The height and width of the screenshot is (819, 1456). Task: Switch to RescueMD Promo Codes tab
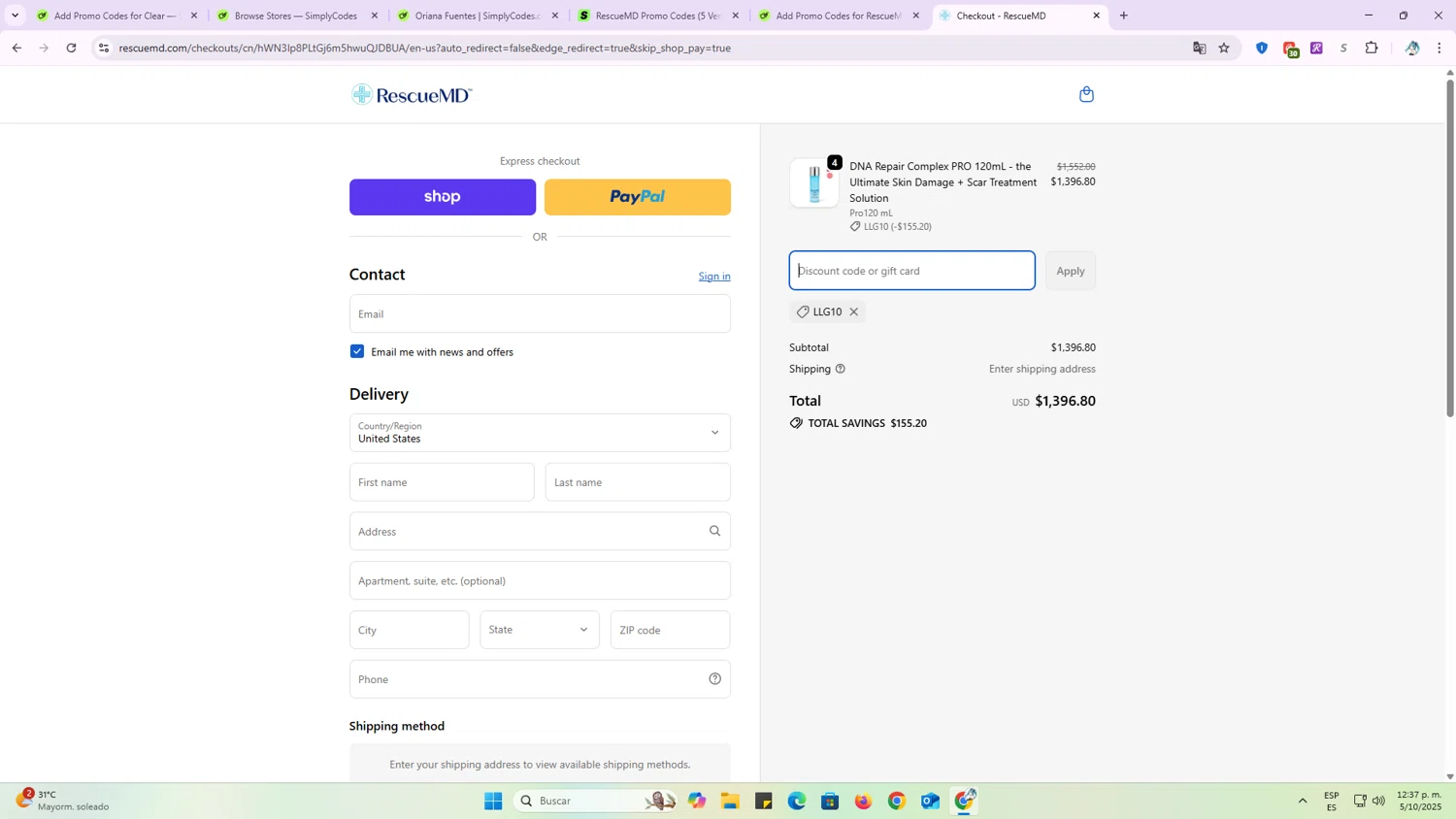pyautogui.click(x=659, y=16)
